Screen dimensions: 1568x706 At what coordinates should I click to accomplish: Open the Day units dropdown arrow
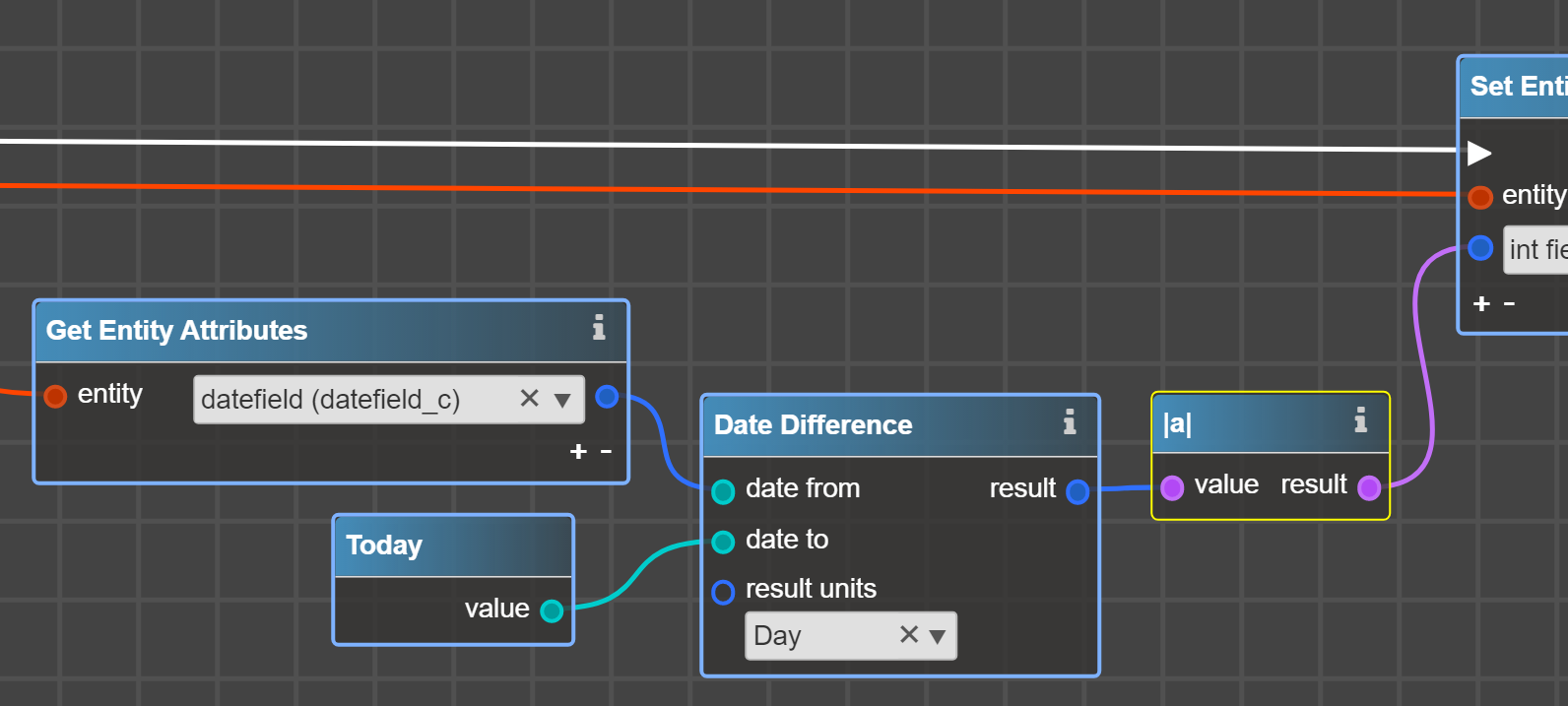(938, 636)
